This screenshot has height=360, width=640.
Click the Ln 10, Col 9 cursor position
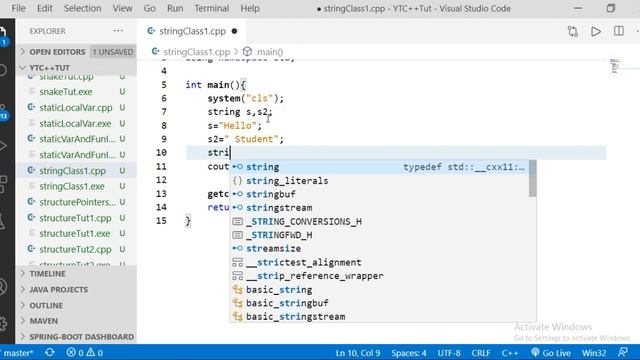pos(358,353)
